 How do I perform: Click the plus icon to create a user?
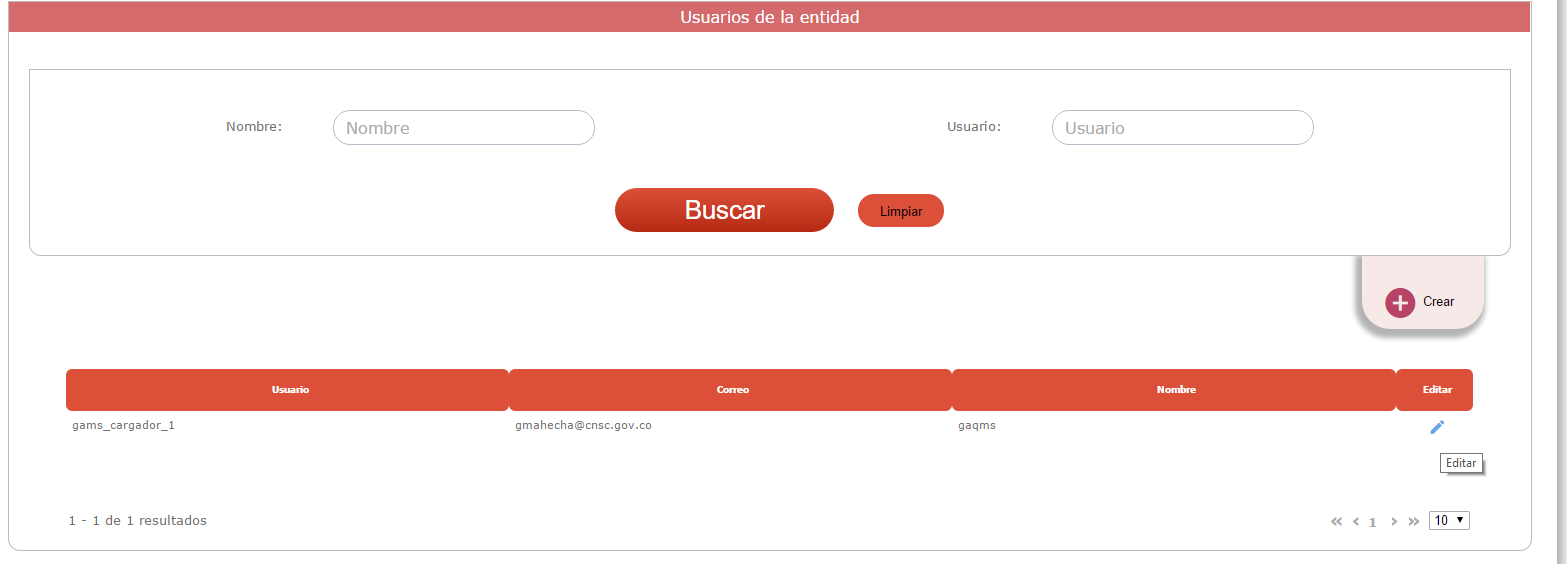1399,302
